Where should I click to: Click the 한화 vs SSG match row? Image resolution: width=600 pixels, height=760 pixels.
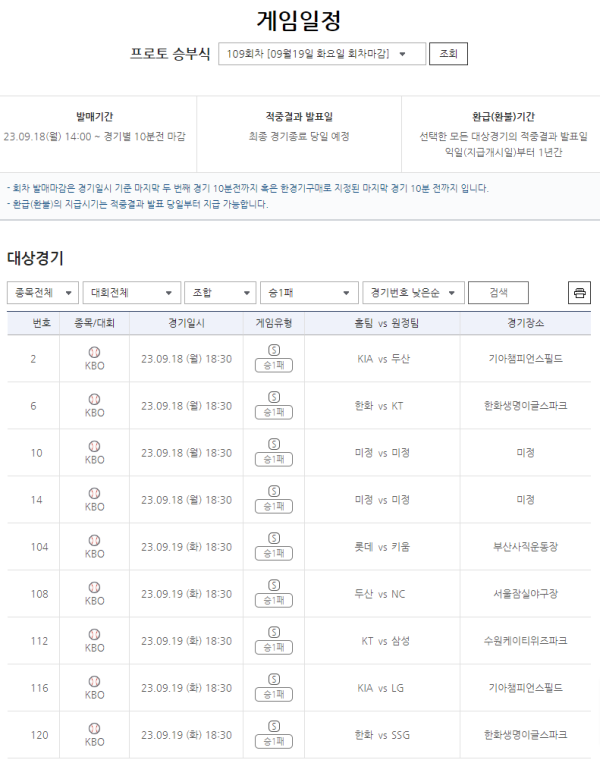point(299,735)
